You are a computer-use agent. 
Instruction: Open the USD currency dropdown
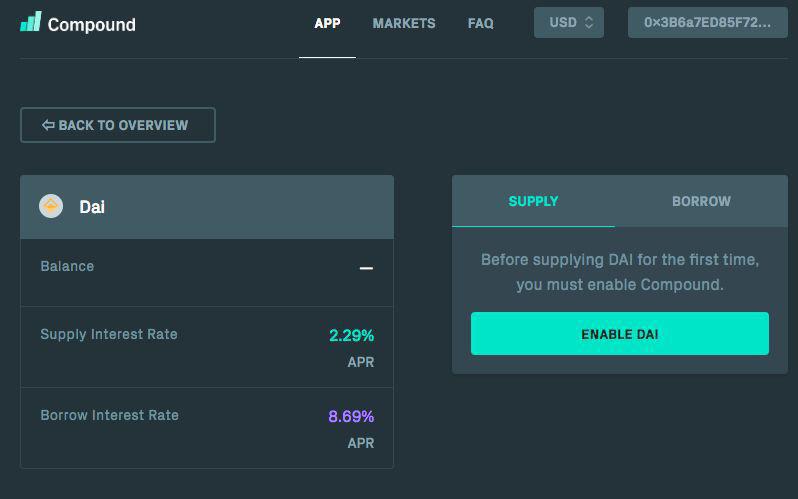(x=569, y=22)
